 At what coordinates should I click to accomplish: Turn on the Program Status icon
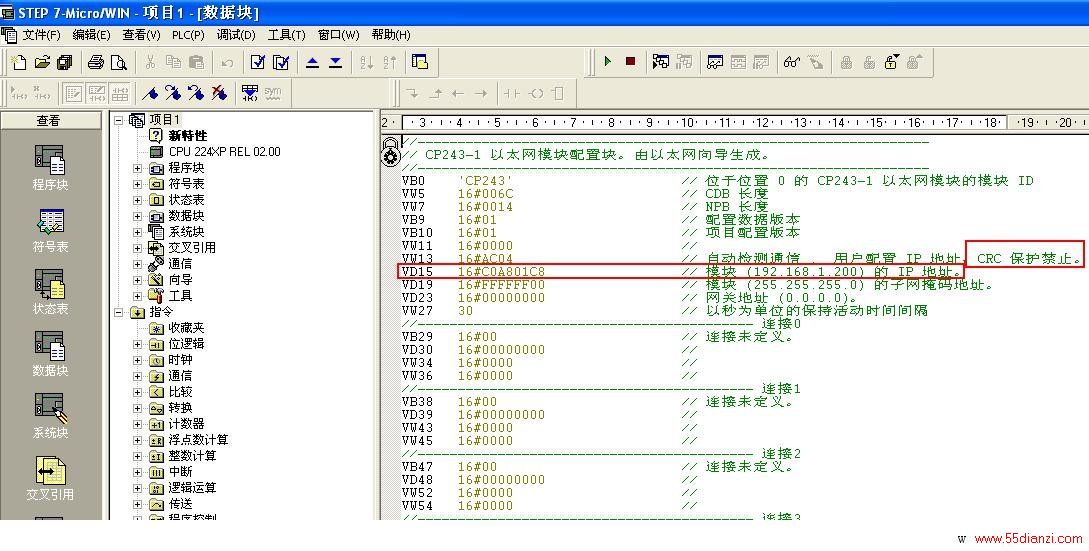(x=660, y=62)
